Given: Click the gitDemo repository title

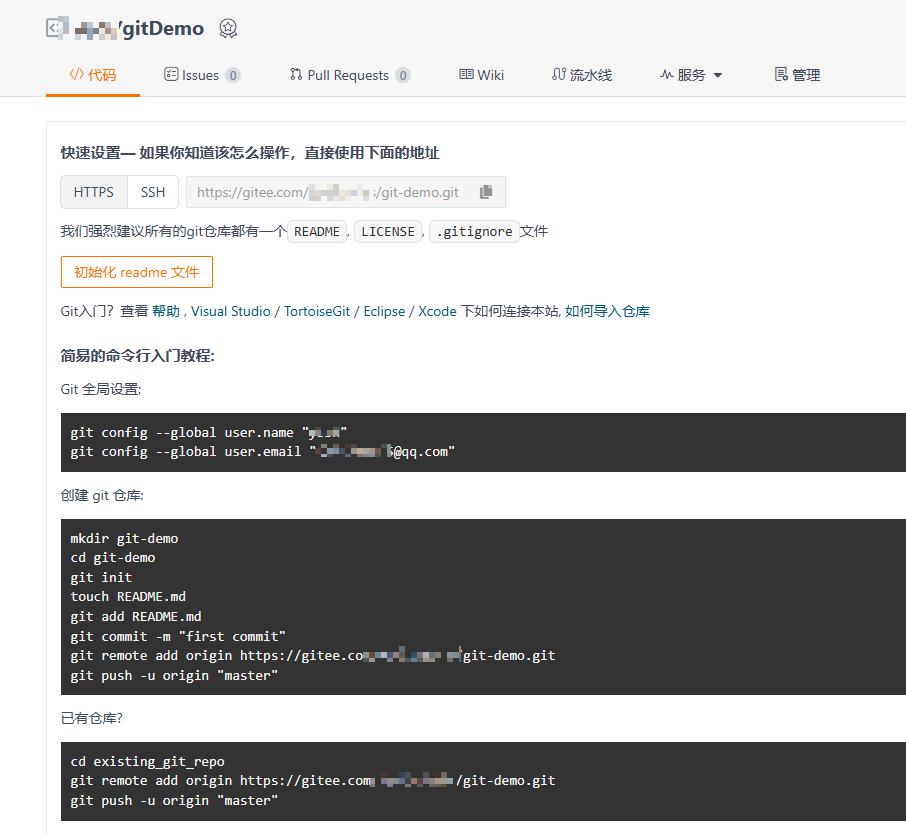Looking at the screenshot, I should (x=163, y=28).
